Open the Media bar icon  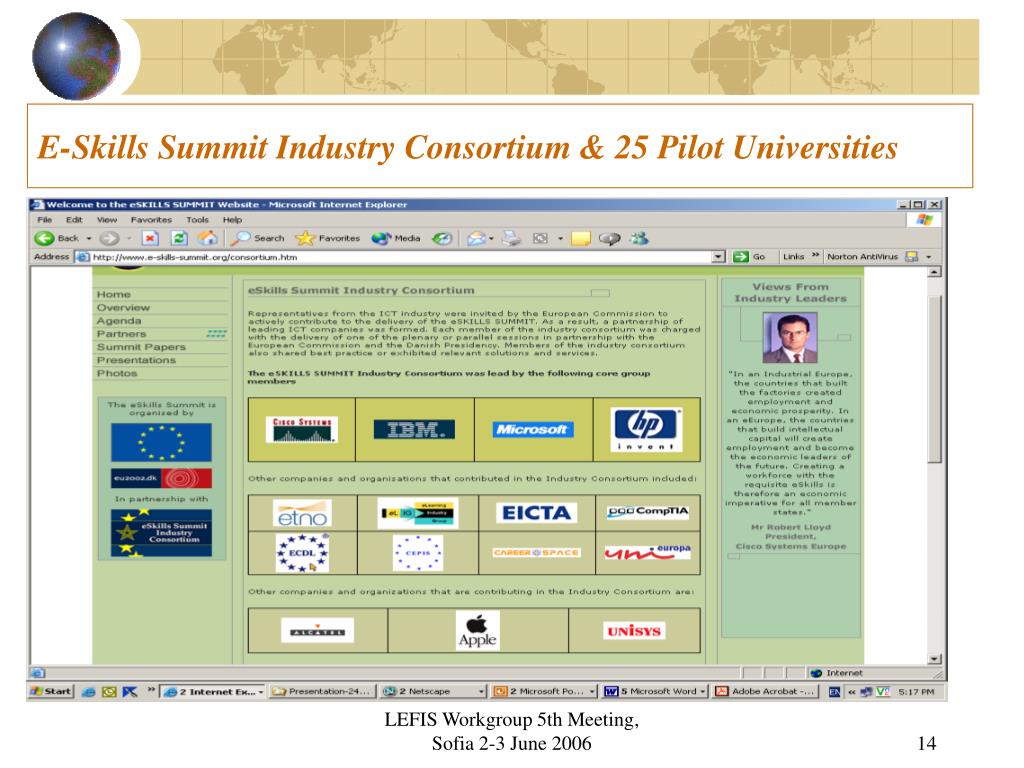[x=381, y=238]
